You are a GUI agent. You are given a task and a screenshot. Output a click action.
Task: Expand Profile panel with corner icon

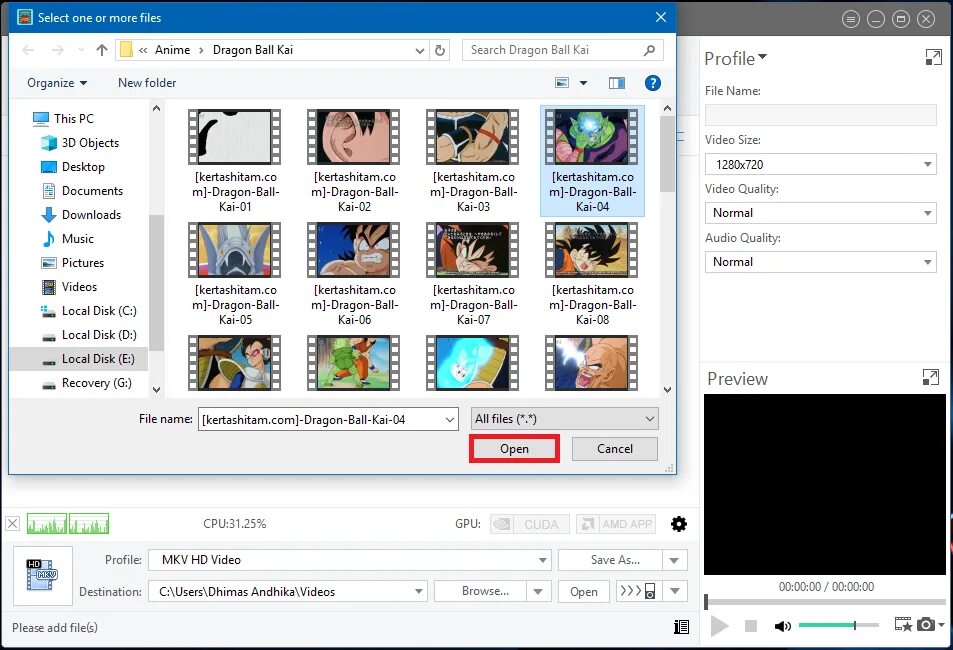tap(933, 57)
